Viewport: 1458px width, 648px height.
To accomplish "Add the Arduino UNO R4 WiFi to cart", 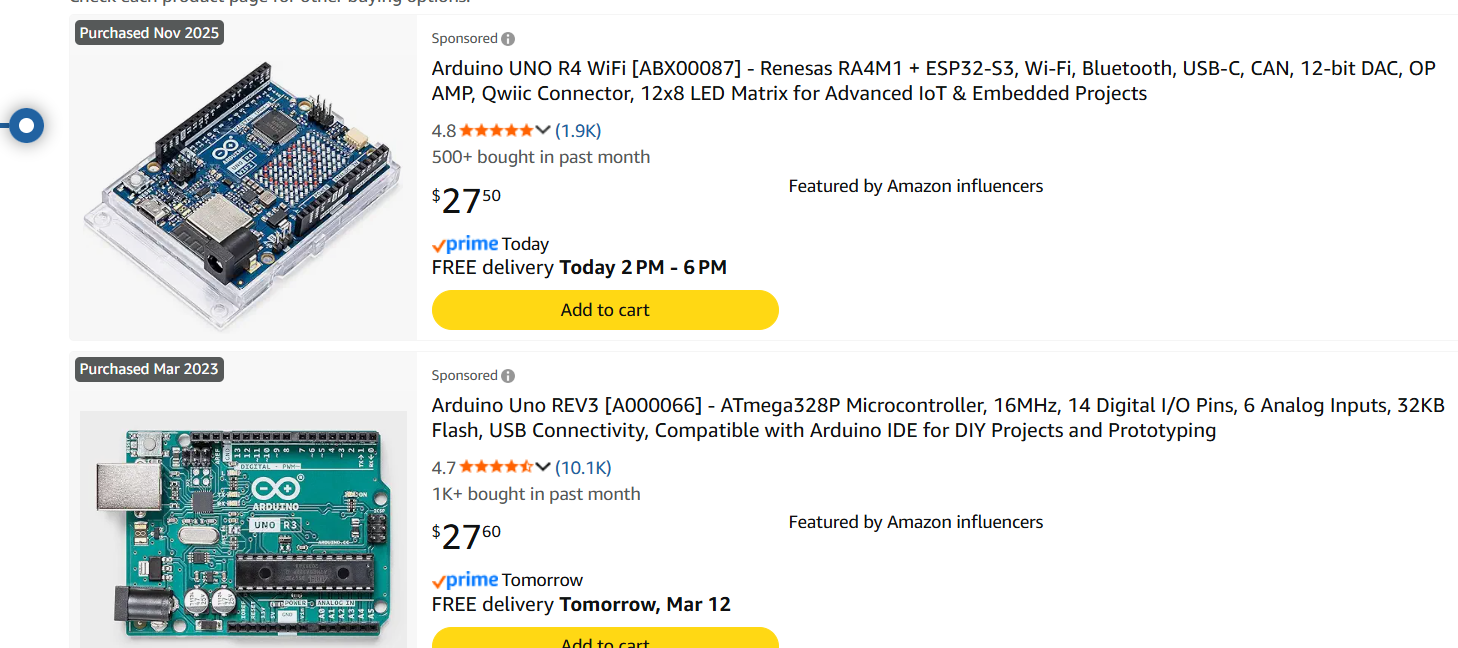I will (605, 310).
